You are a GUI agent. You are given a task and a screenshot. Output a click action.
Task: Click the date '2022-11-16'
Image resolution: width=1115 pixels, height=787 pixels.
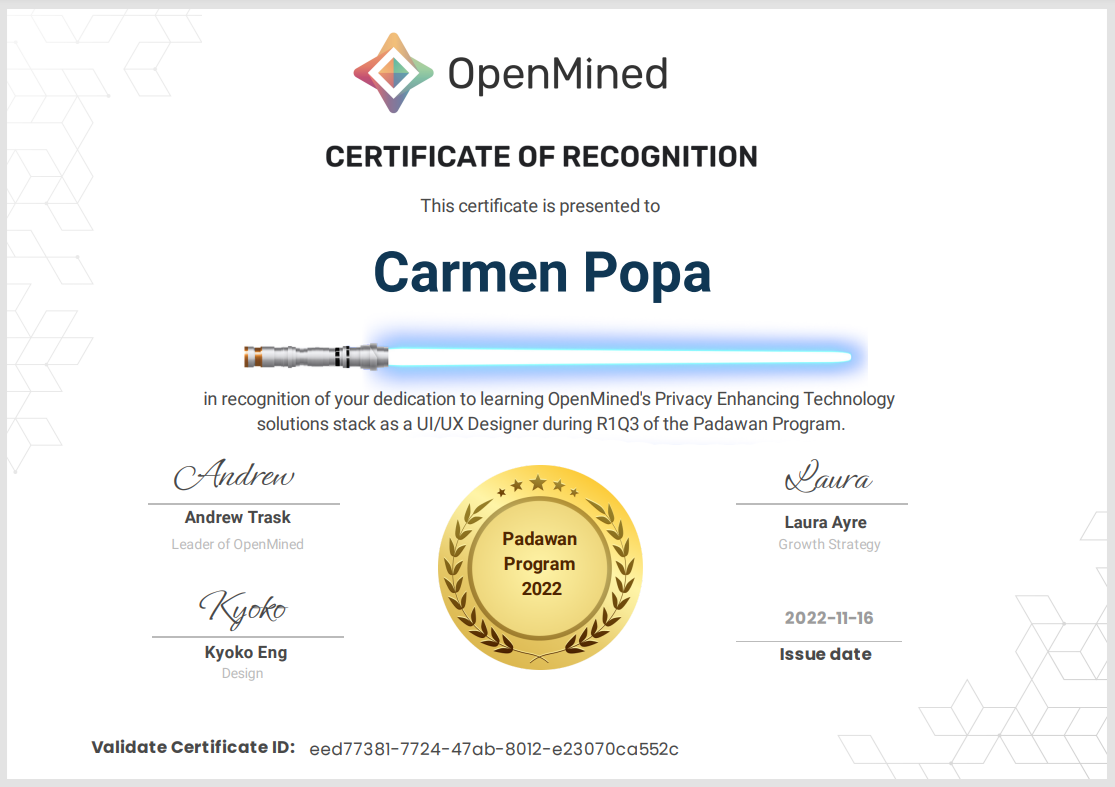[x=829, y=619]
